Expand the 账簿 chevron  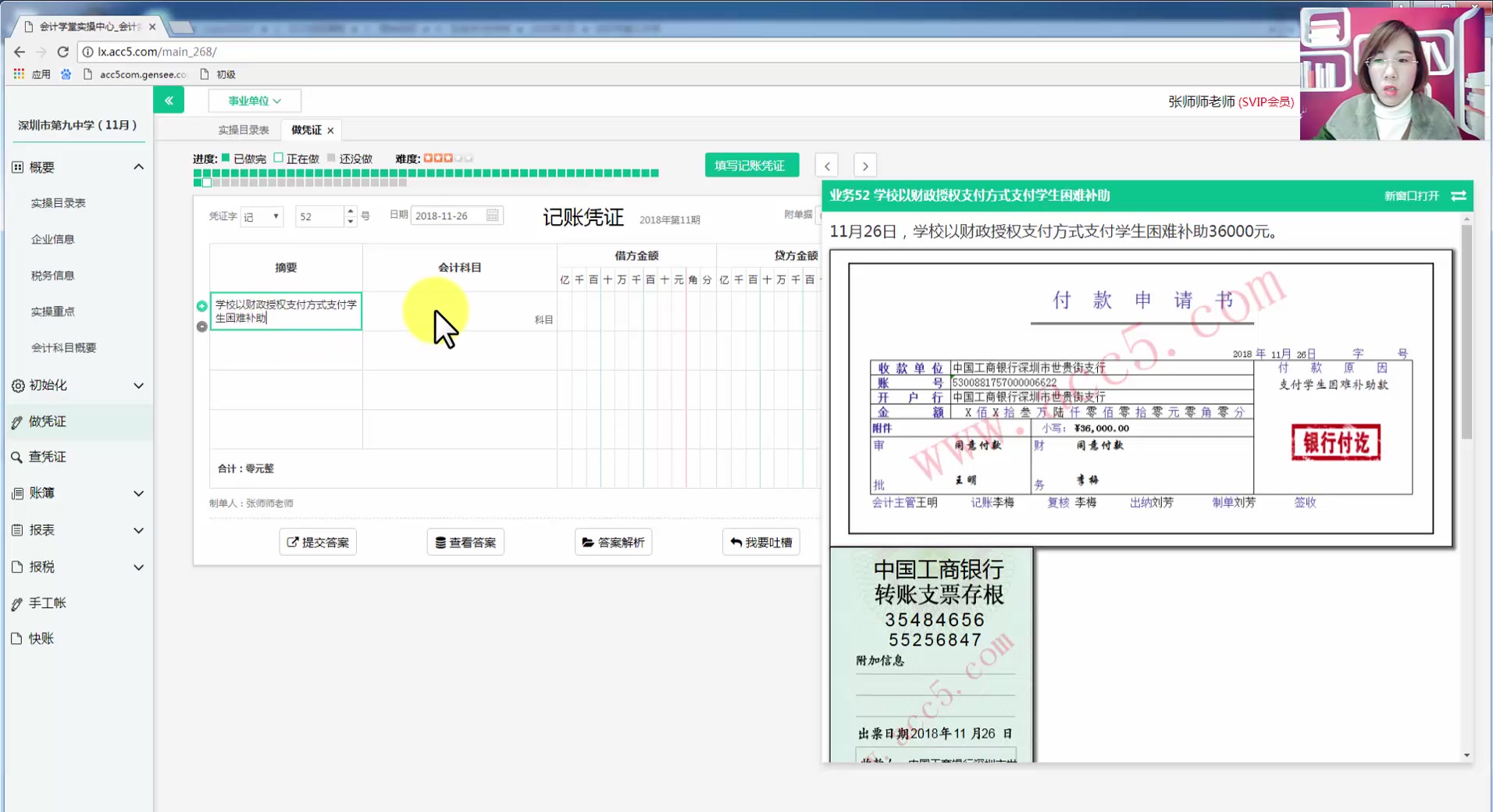click(x=139, y=493)
